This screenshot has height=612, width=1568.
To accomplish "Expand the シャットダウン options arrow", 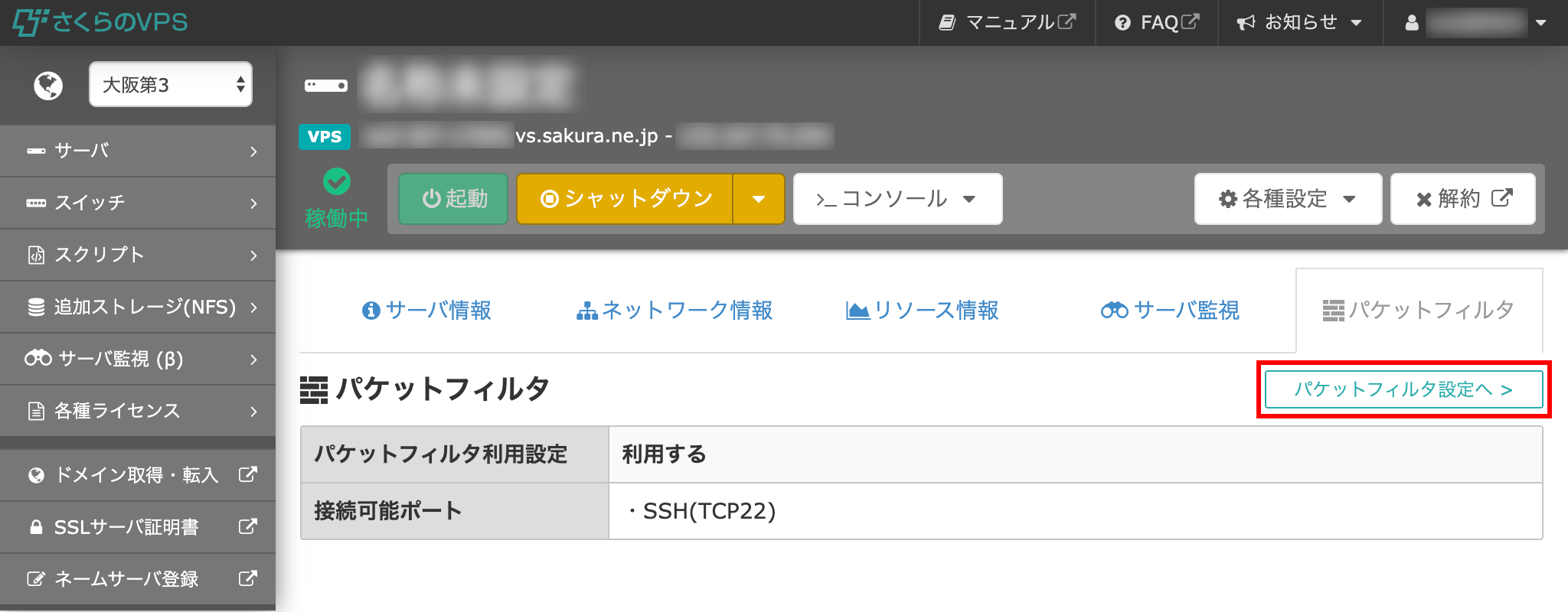I will click(758, 199).
